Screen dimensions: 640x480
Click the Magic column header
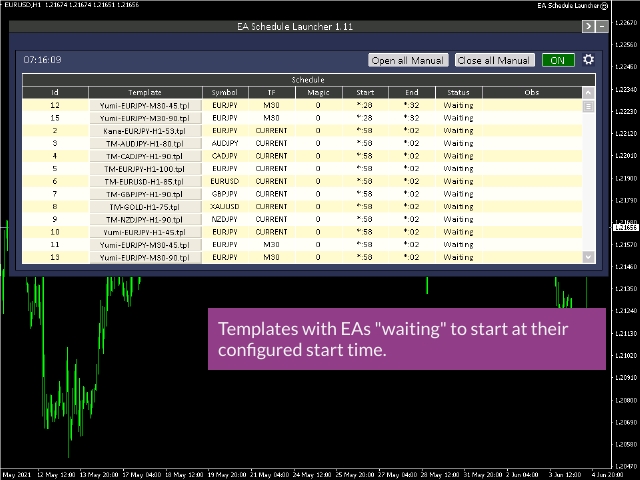coord(318,93)
